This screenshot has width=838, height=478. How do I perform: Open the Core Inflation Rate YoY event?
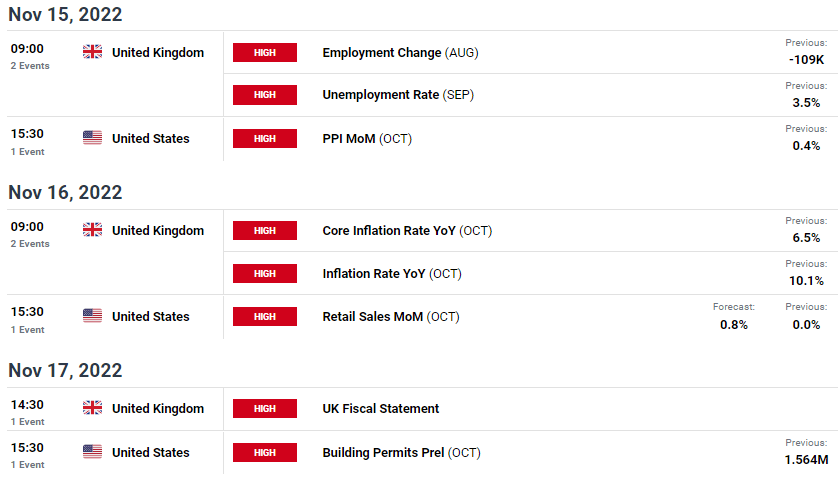(x=407, y=230)
